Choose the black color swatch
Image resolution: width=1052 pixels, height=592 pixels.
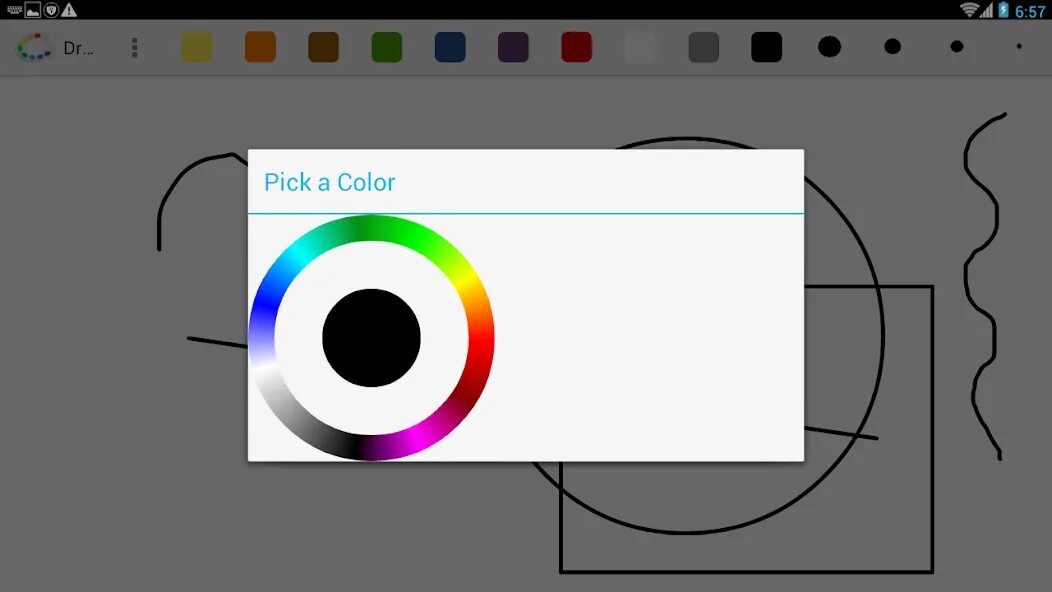click(x=767, y=47)
